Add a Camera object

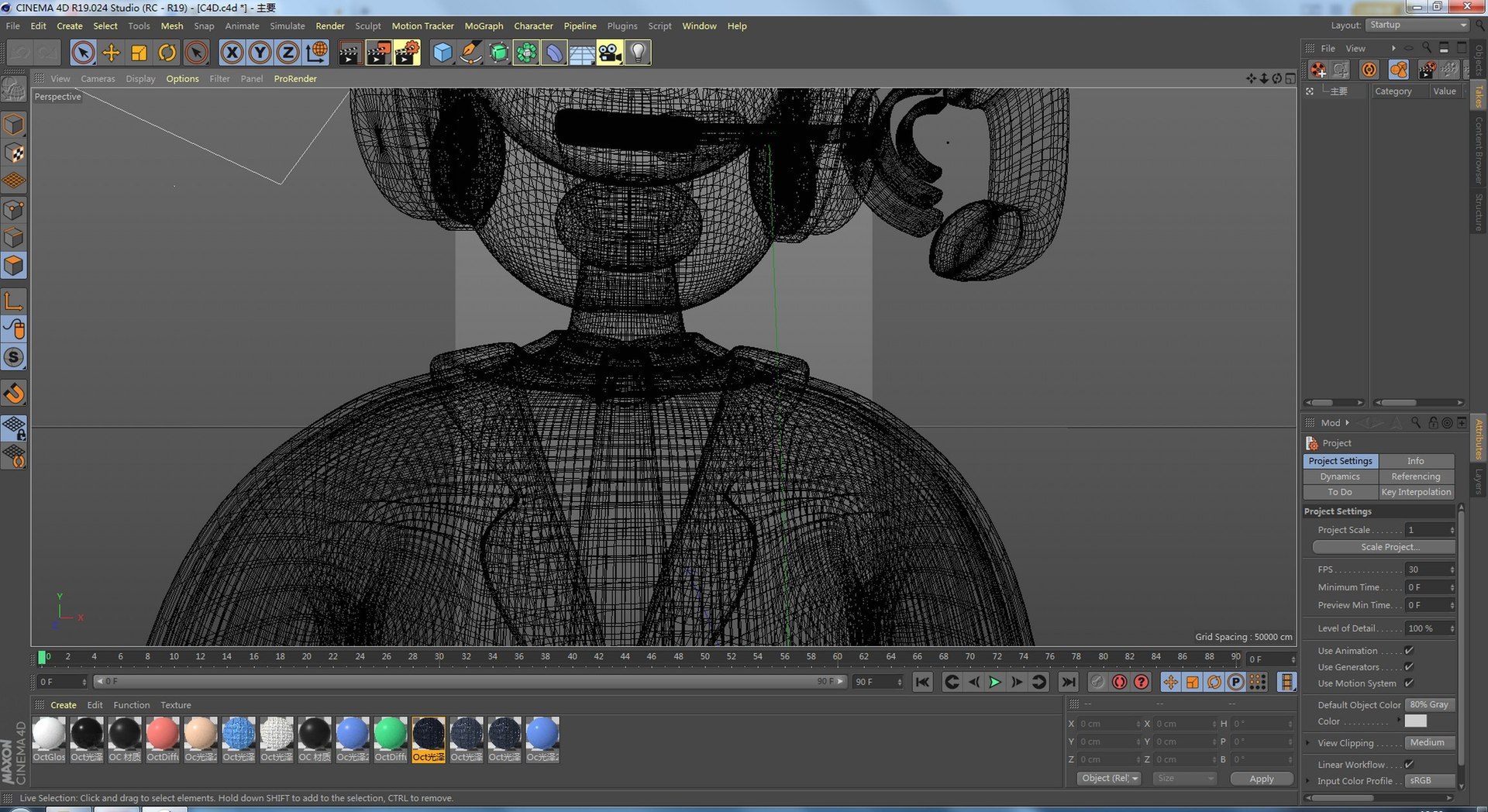610,53
